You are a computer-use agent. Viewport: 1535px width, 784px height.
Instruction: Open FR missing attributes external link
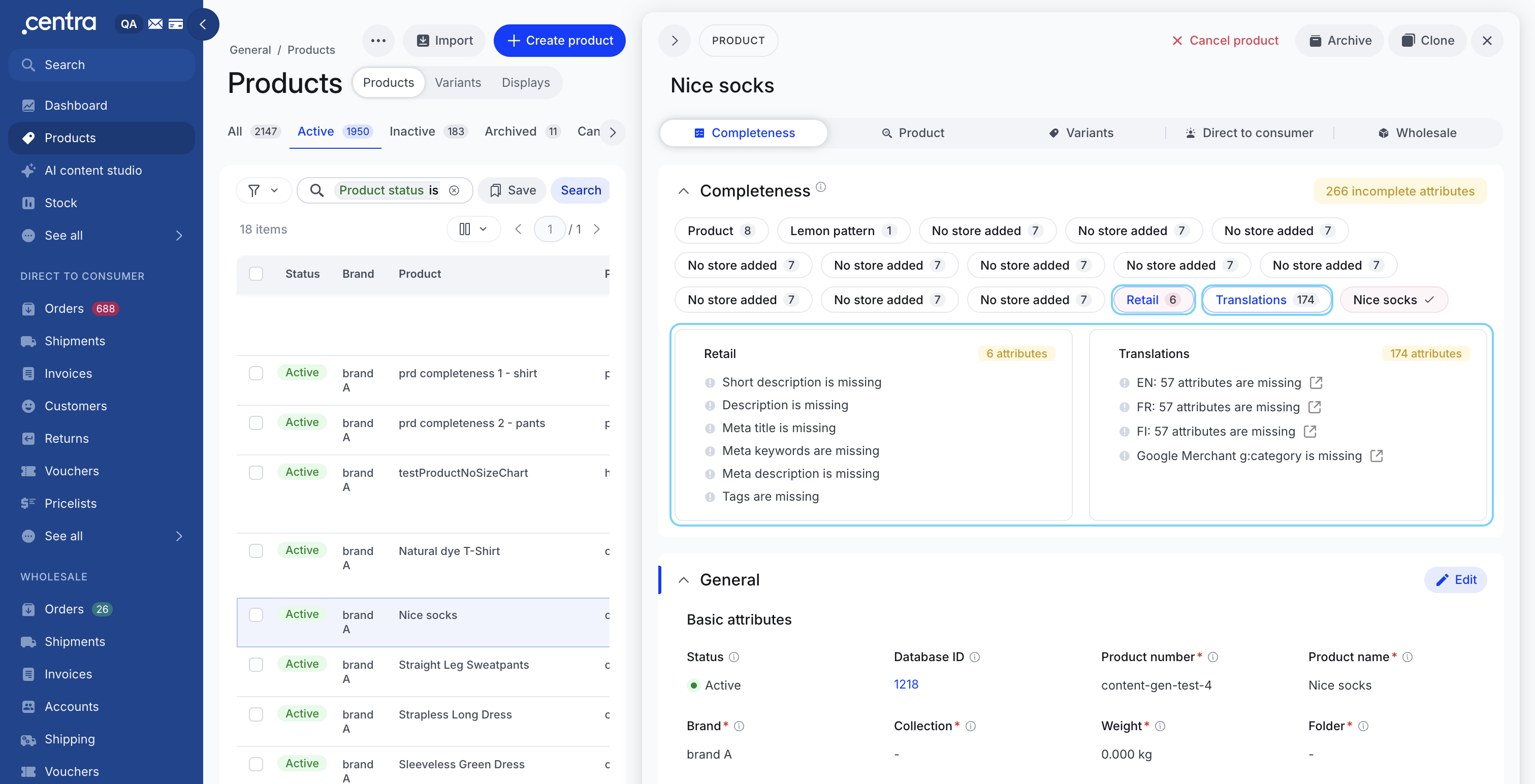coord(1314,407)
